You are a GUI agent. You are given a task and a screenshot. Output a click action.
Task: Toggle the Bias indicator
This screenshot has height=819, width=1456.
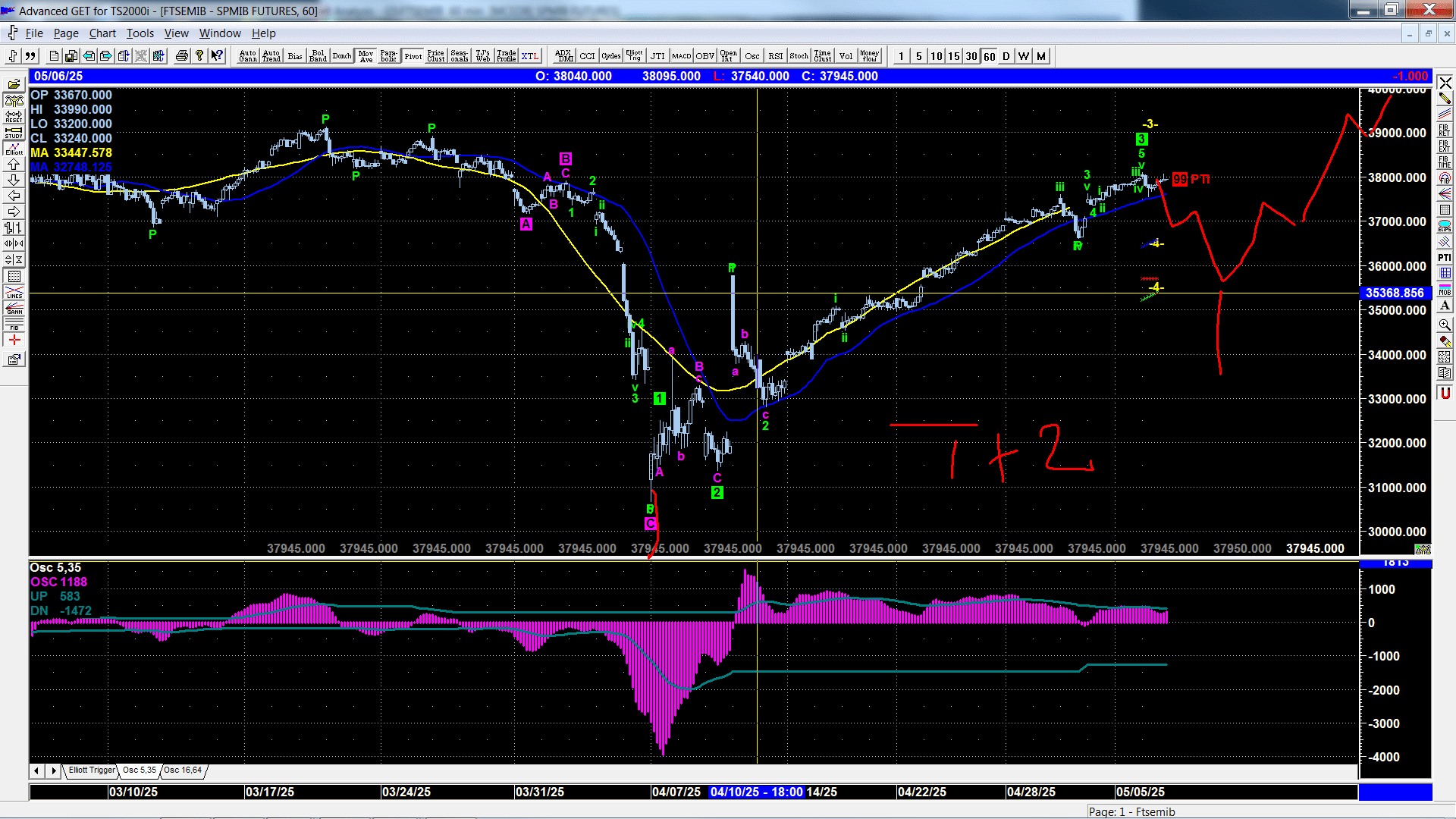point(295,56)
